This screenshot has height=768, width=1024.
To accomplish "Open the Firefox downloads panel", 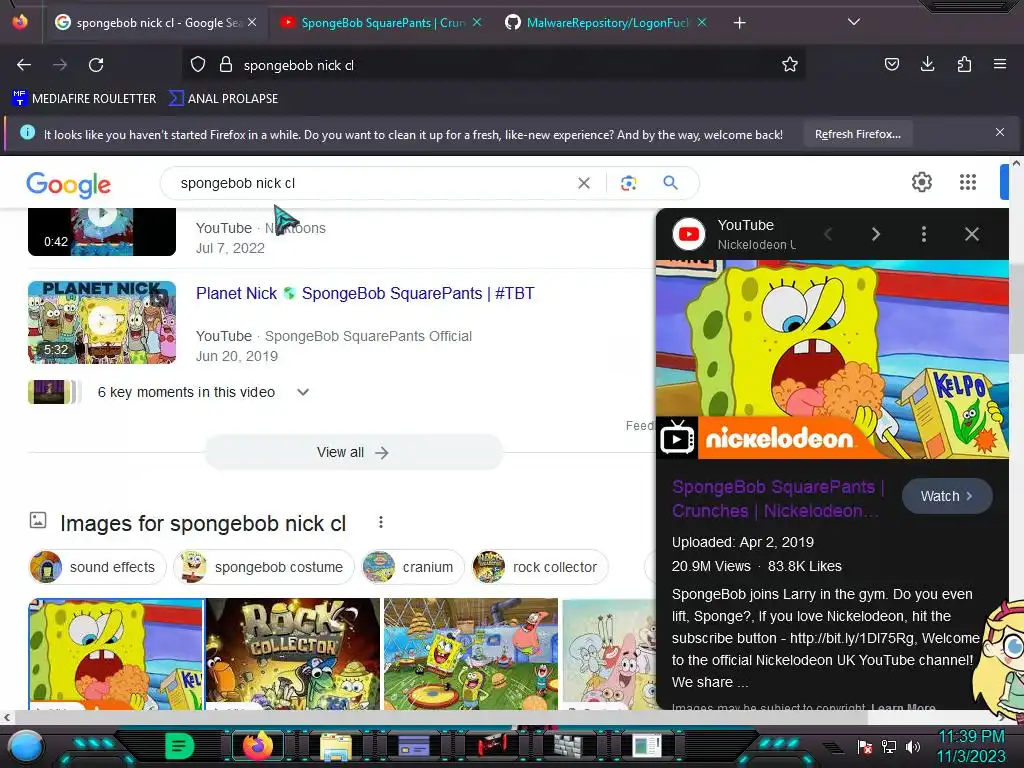I will click(x=927, y=64).
